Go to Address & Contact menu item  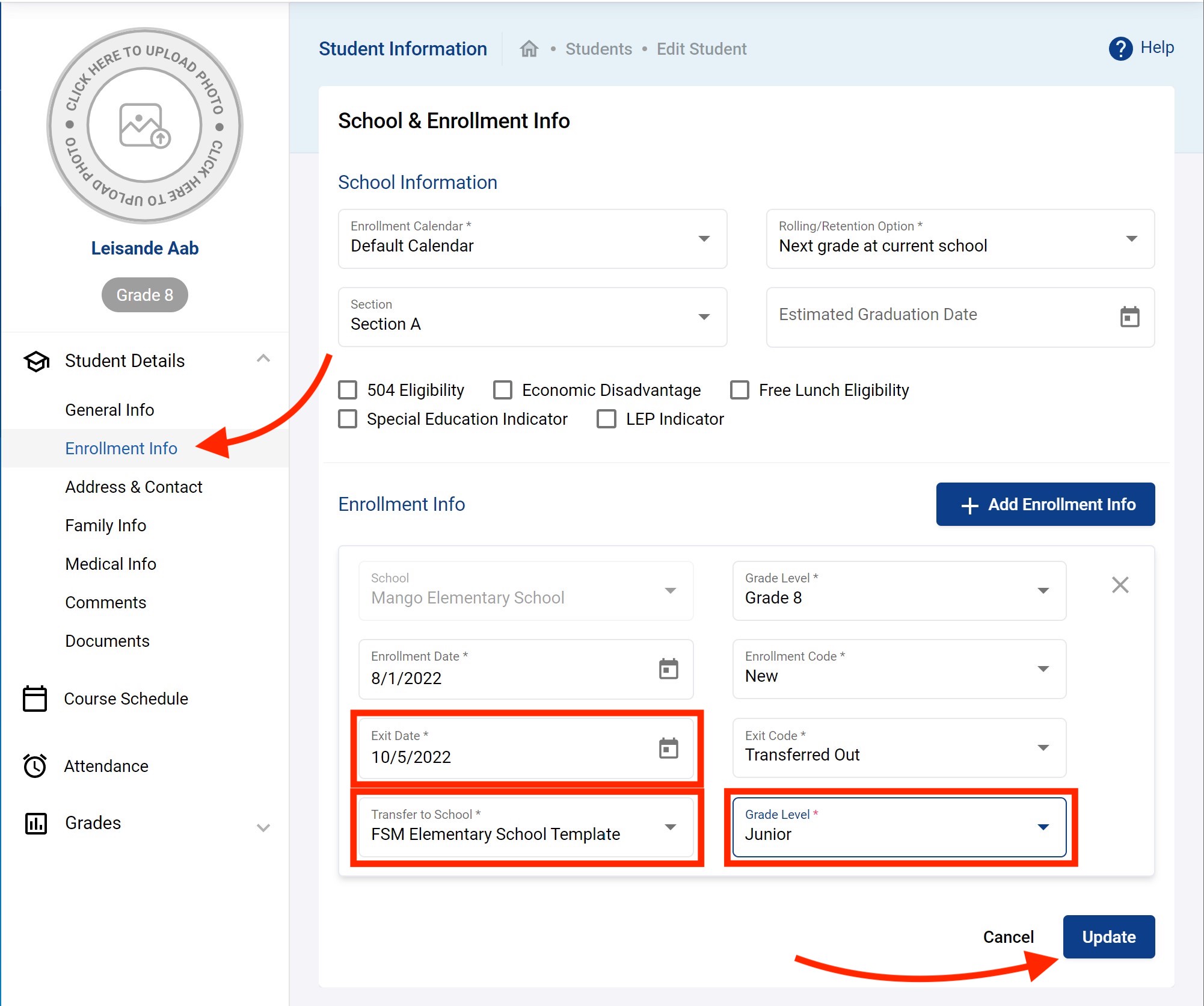point(134,487)
